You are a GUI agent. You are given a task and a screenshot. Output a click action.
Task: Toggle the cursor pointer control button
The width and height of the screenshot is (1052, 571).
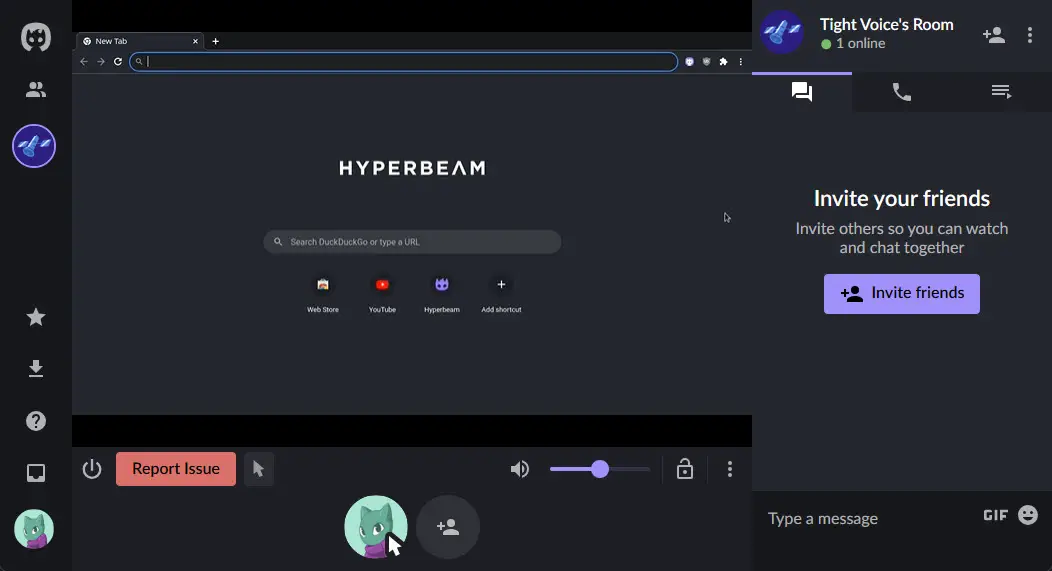[258, 469]
